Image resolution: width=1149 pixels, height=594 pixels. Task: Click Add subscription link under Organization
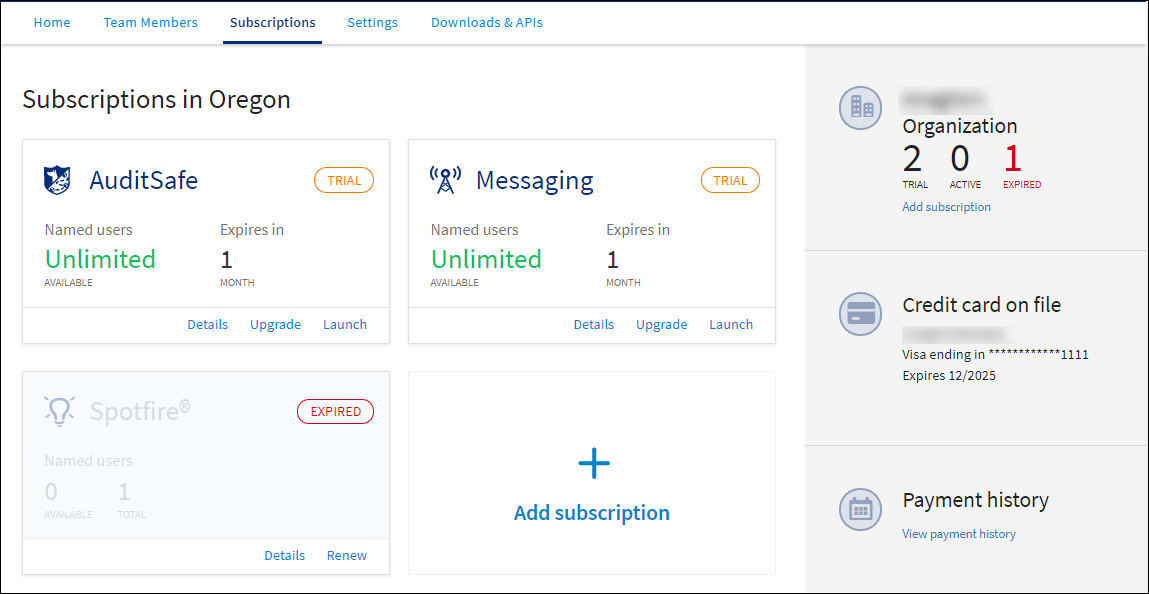[x=946, y=207]
